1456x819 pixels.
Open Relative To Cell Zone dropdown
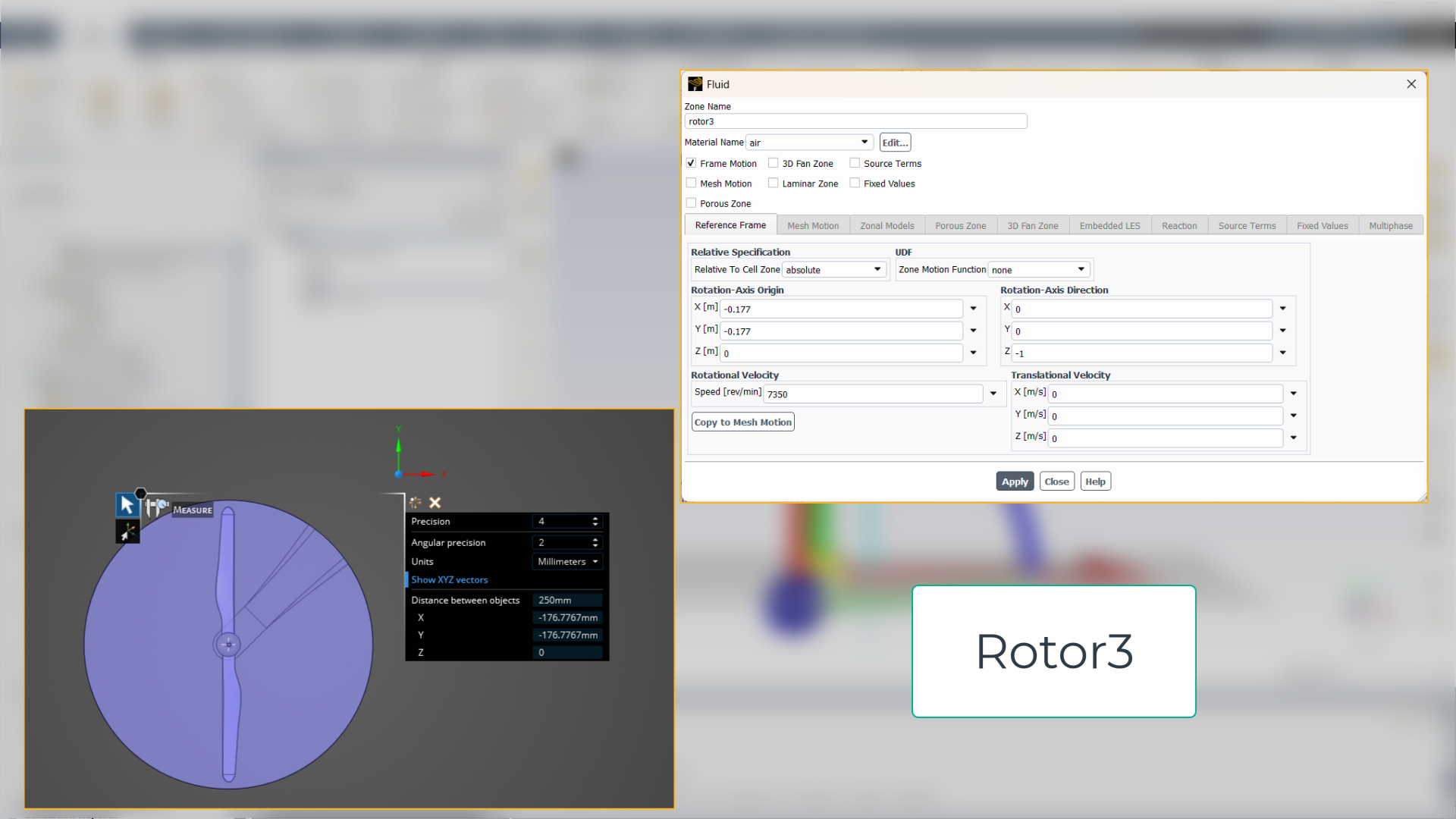pyautogui.click(x=877, y=270)
